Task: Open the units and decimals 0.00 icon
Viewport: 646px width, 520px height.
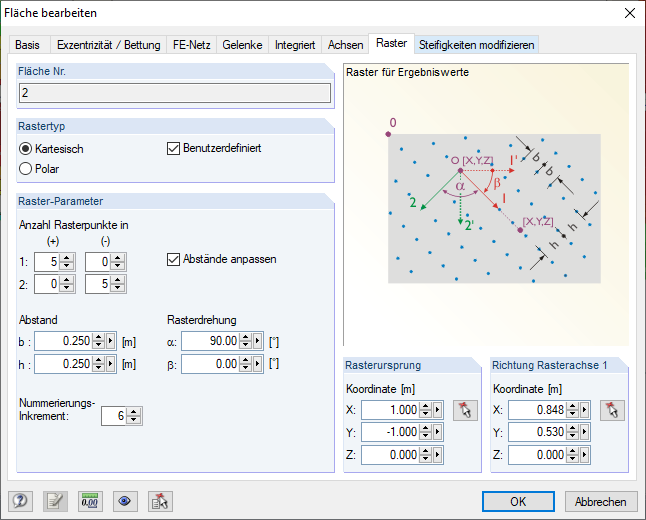Action: click(90, 501)
